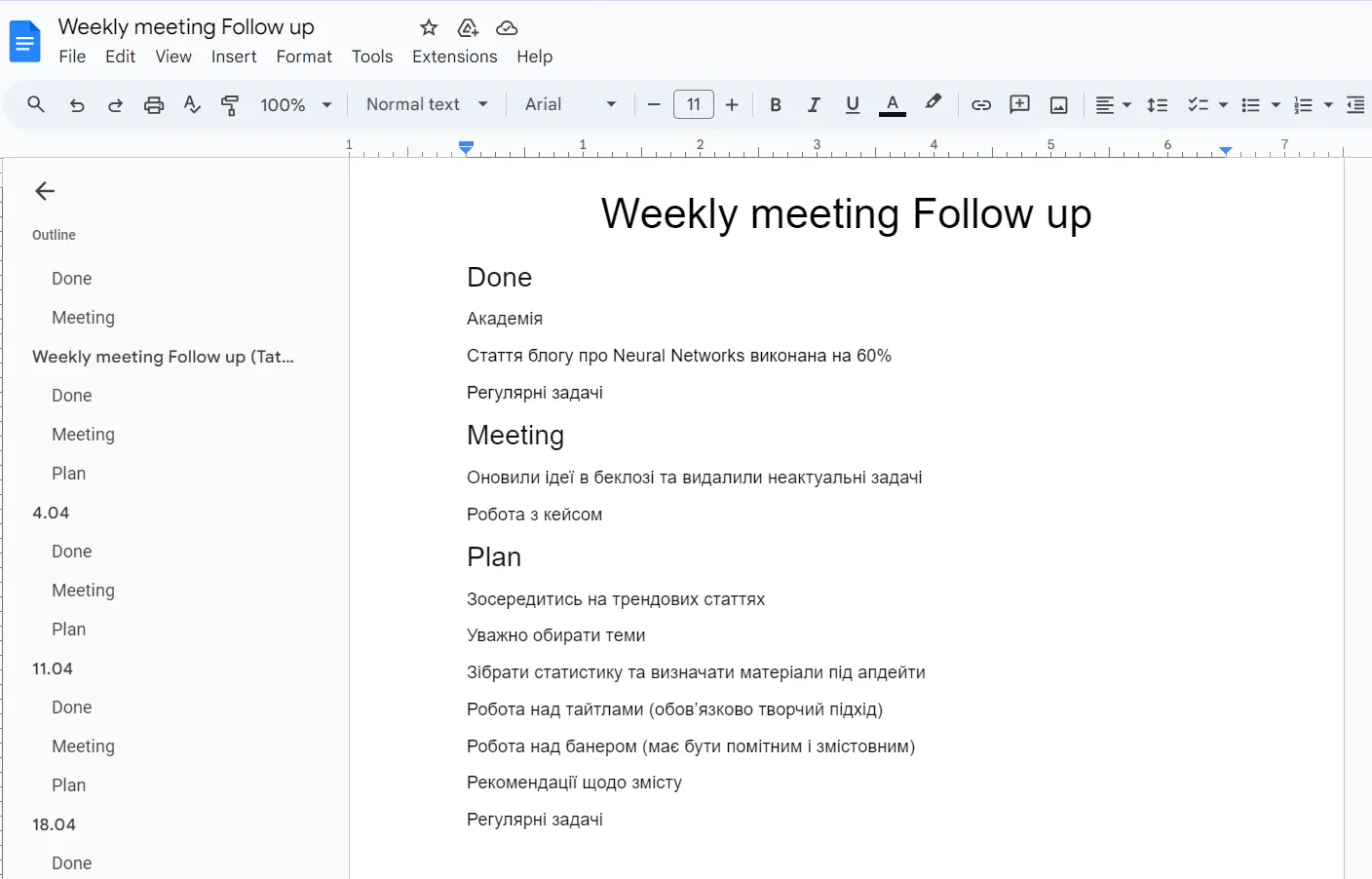Jump to the 4.04 outline heading
Image resolution: width=1372 pixels, height=879 pixels.
click(51, 513)
